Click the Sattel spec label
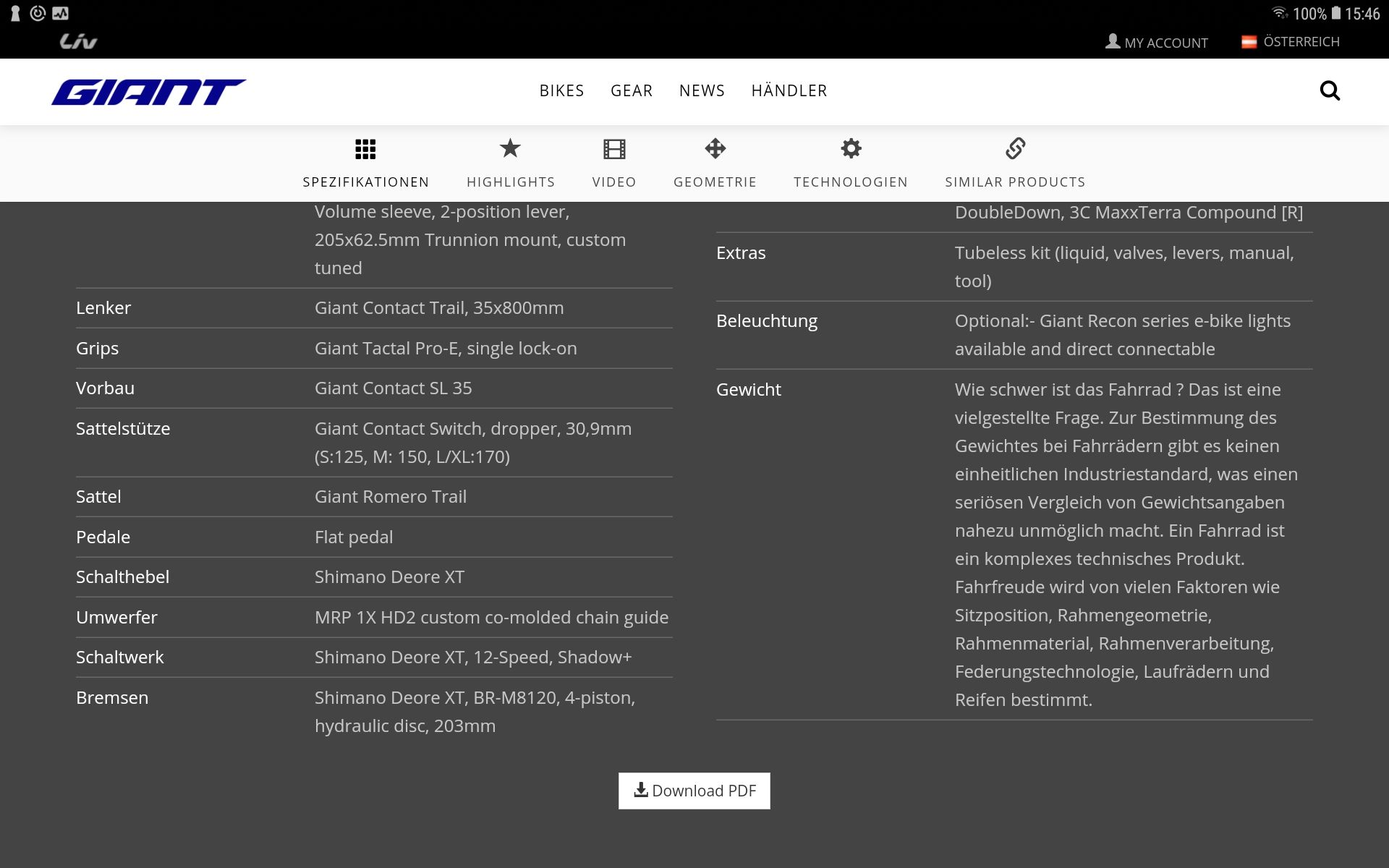 (98, 496)
